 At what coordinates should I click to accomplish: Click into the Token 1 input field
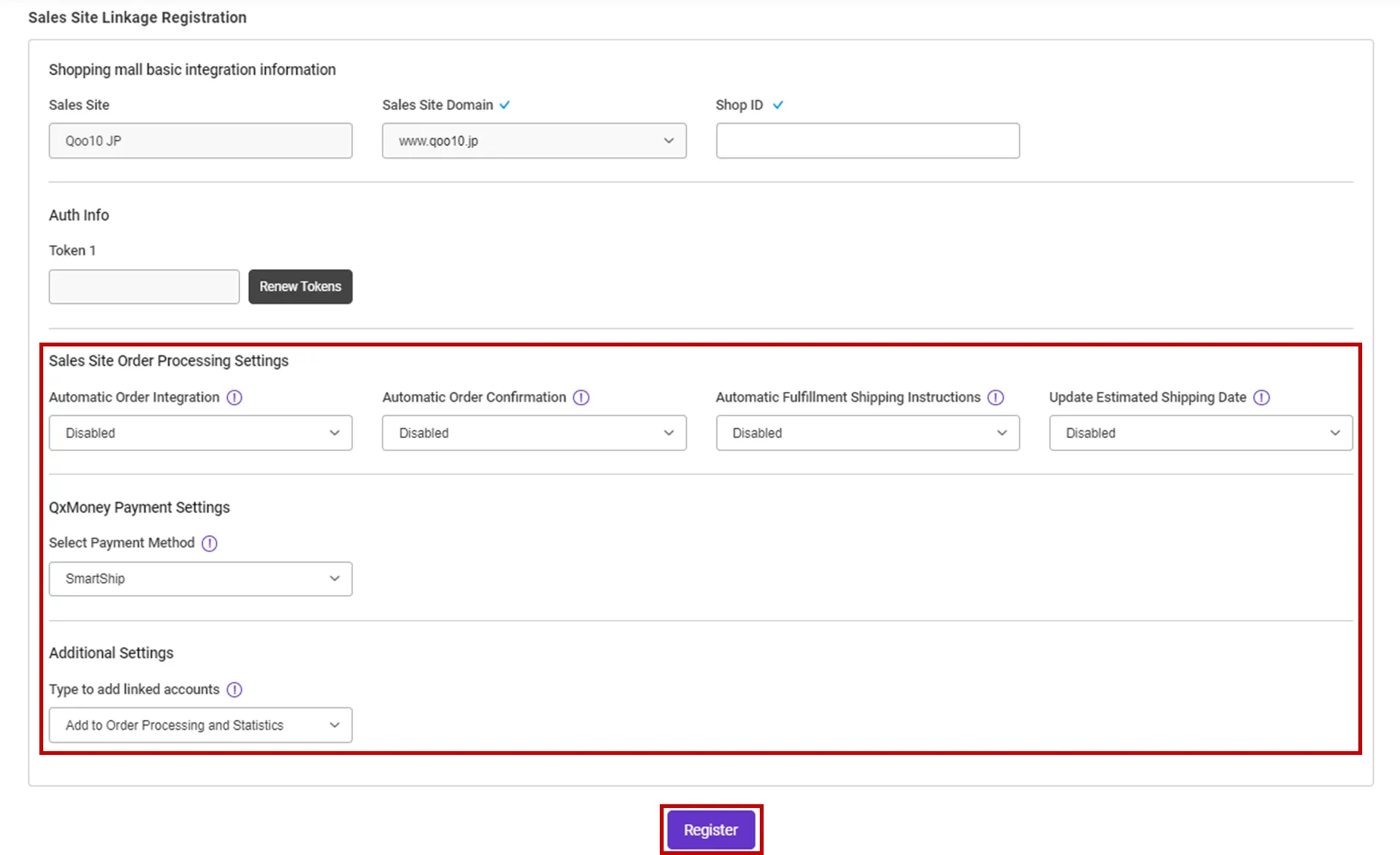[x=144, y=287]
